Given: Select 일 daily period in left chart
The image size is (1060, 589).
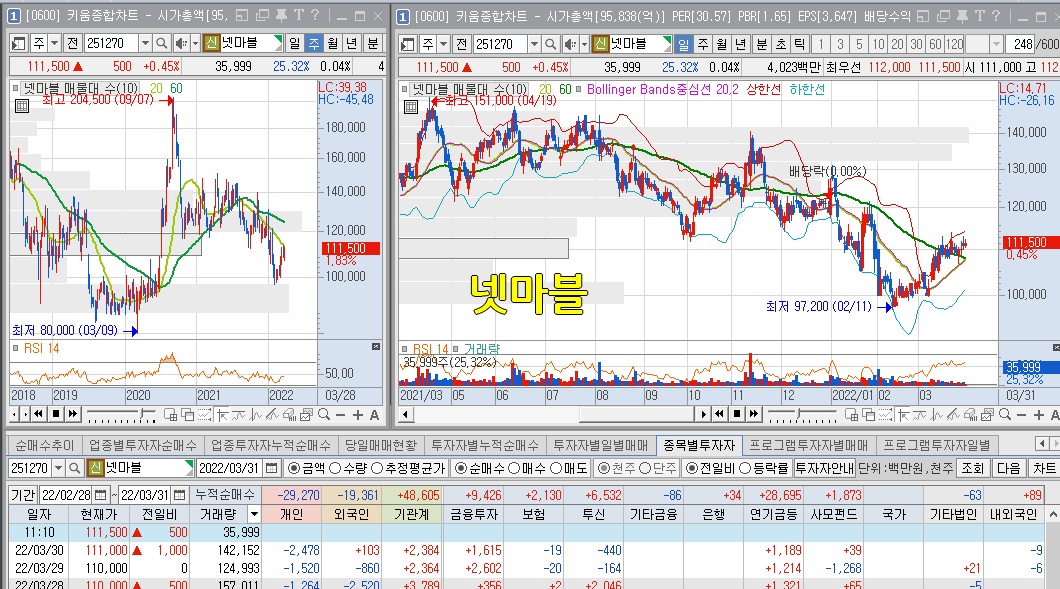Looking at the screenshot, I should (x=295, y=43).
